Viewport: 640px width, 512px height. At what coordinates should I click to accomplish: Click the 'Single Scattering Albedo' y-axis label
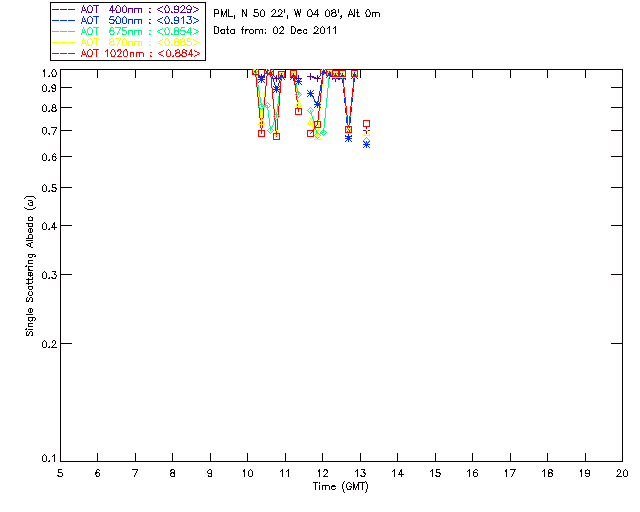pyautogui.click(x=30, y=266)
